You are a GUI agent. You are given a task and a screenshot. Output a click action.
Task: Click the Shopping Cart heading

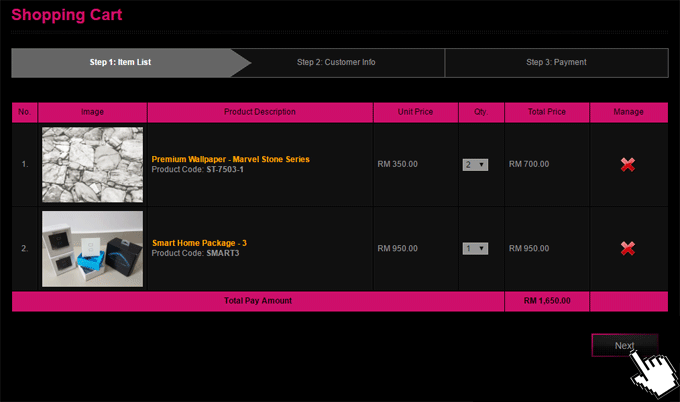click(x=68, y=15)
